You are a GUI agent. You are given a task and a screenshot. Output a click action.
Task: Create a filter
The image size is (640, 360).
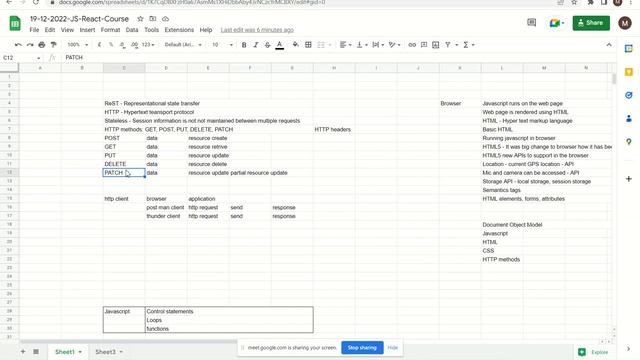tap(448, 45)
